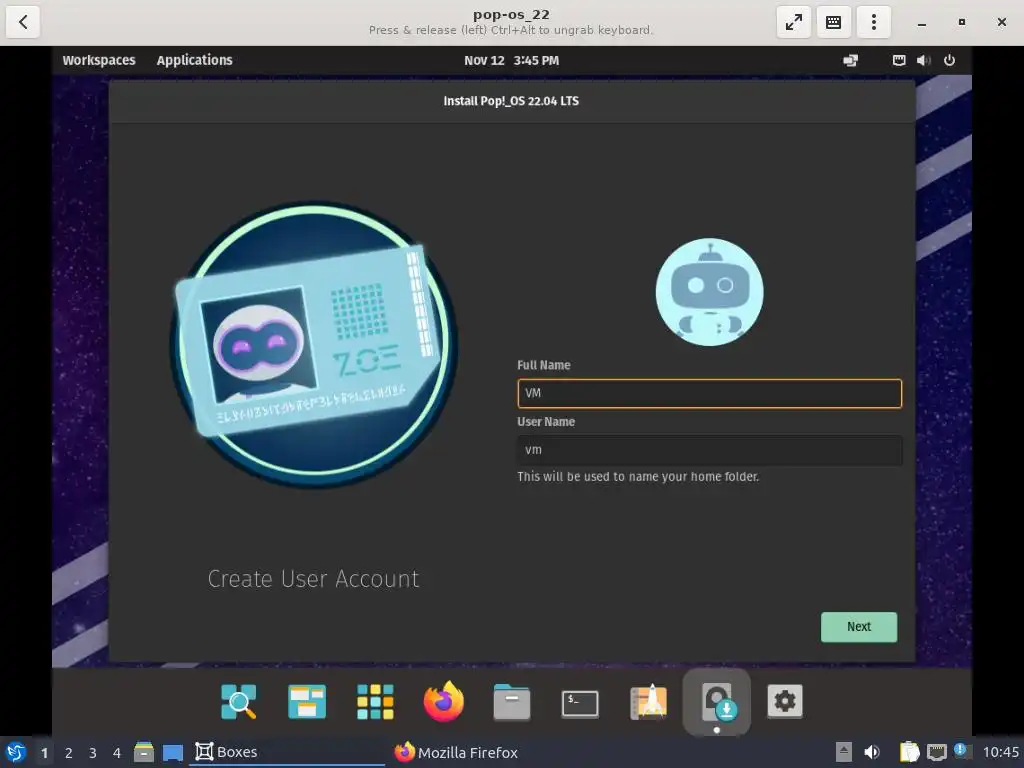Viewport: 1024px width, 768px height.
Task: Open the Workspaces icon in dock
Action: (307, 702)
